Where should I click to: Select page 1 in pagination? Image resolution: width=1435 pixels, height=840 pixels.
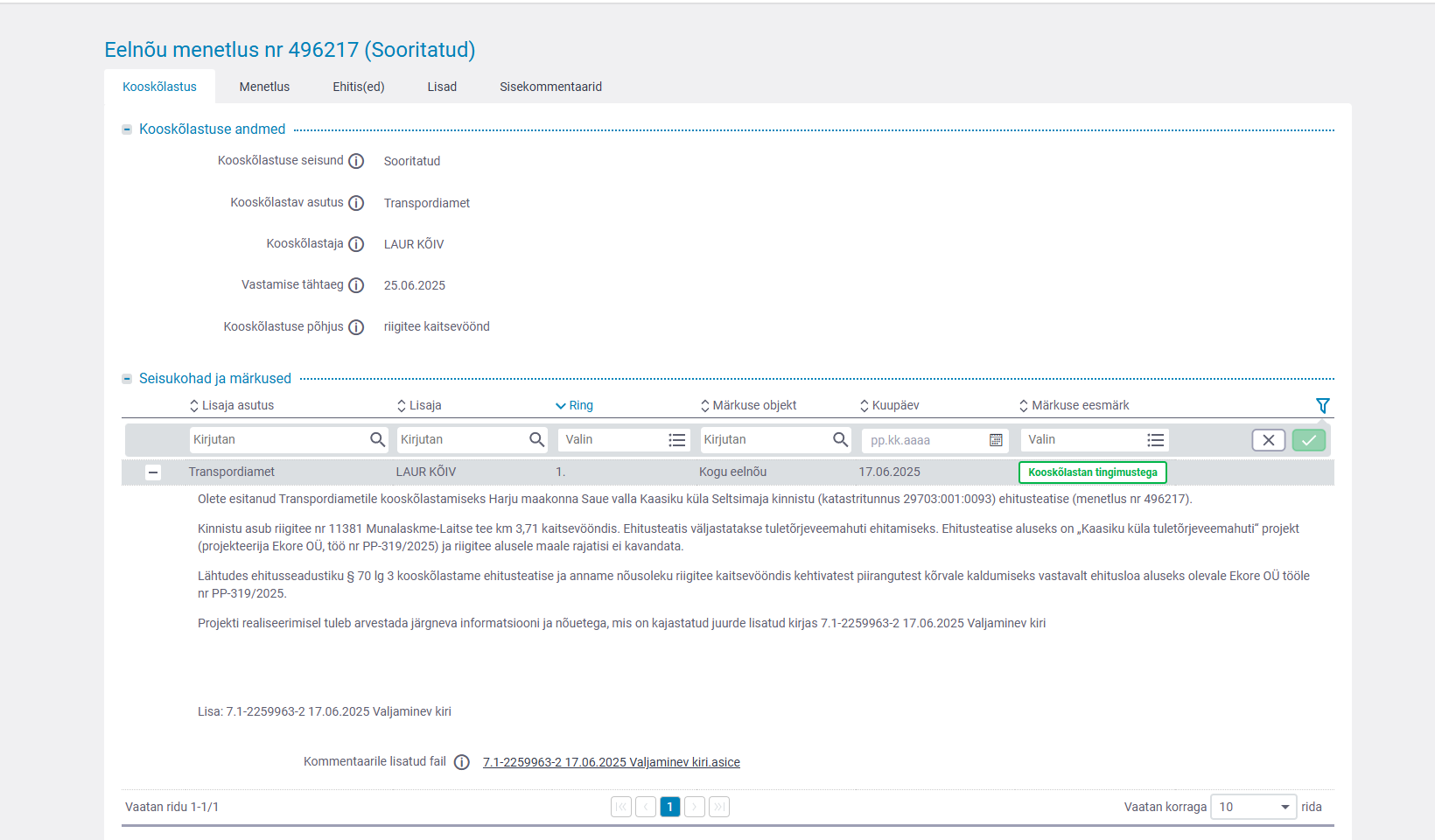(x=670, y=807)
